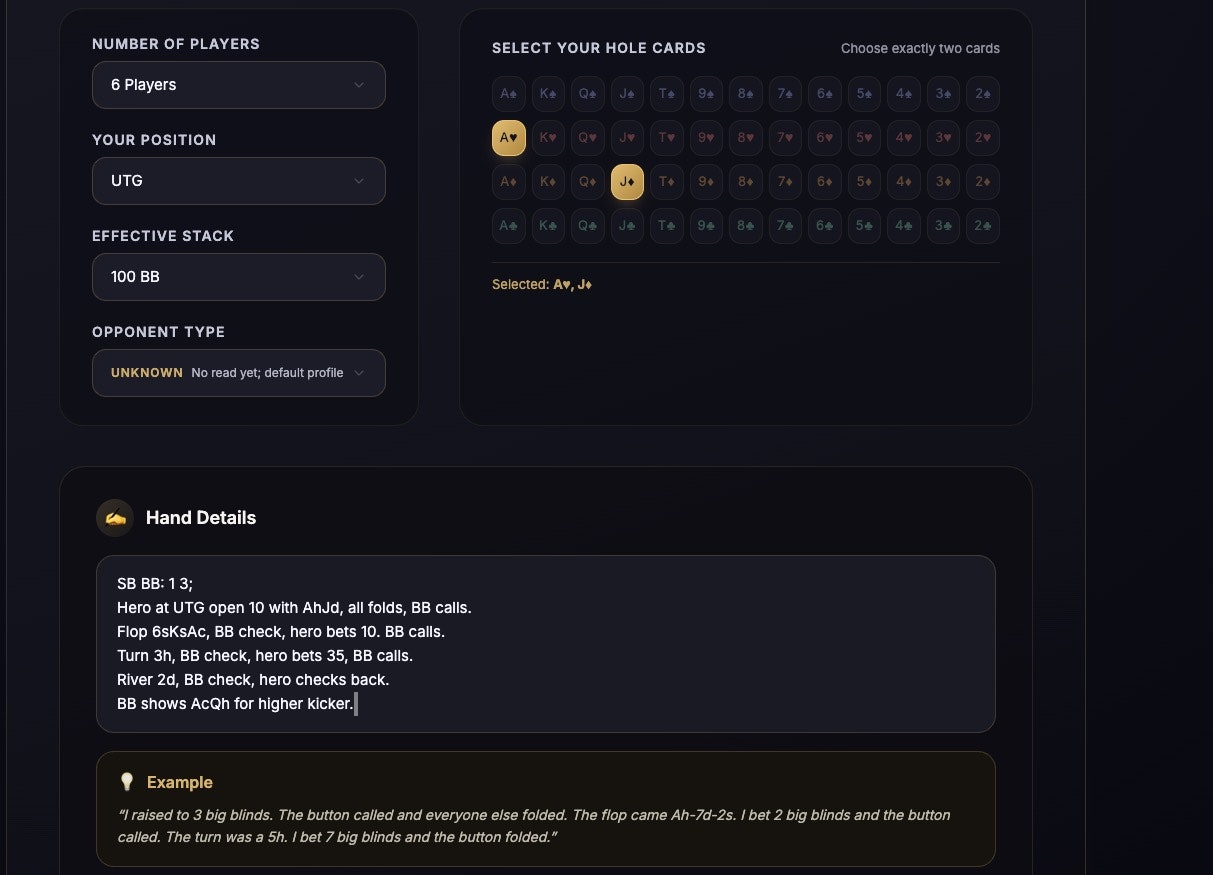Click the writing hand icon beside Hand Details
The image size is (1213, 875).
pos(115,518)
